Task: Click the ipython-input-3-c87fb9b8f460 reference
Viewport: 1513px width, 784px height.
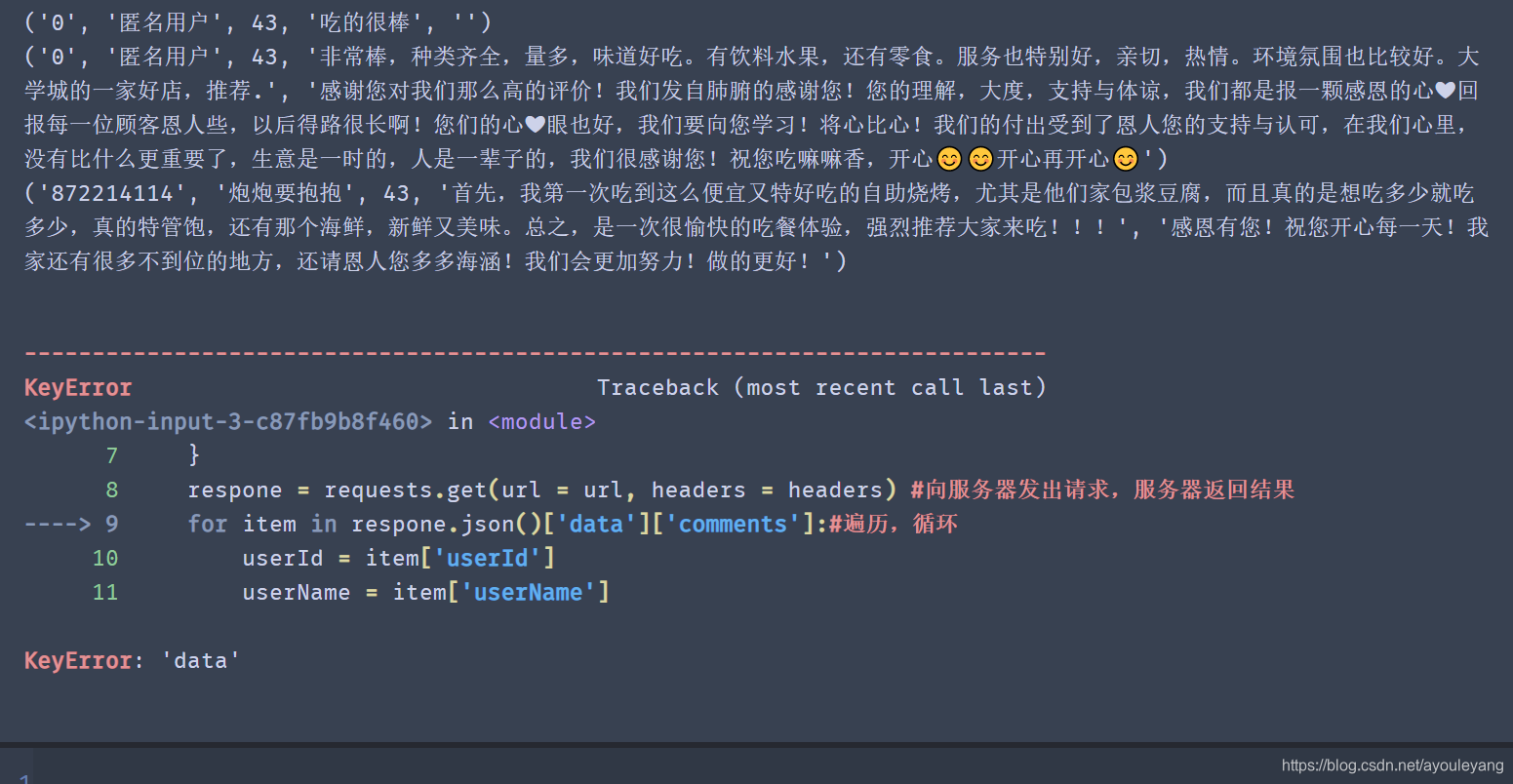Action: (228, 421)
